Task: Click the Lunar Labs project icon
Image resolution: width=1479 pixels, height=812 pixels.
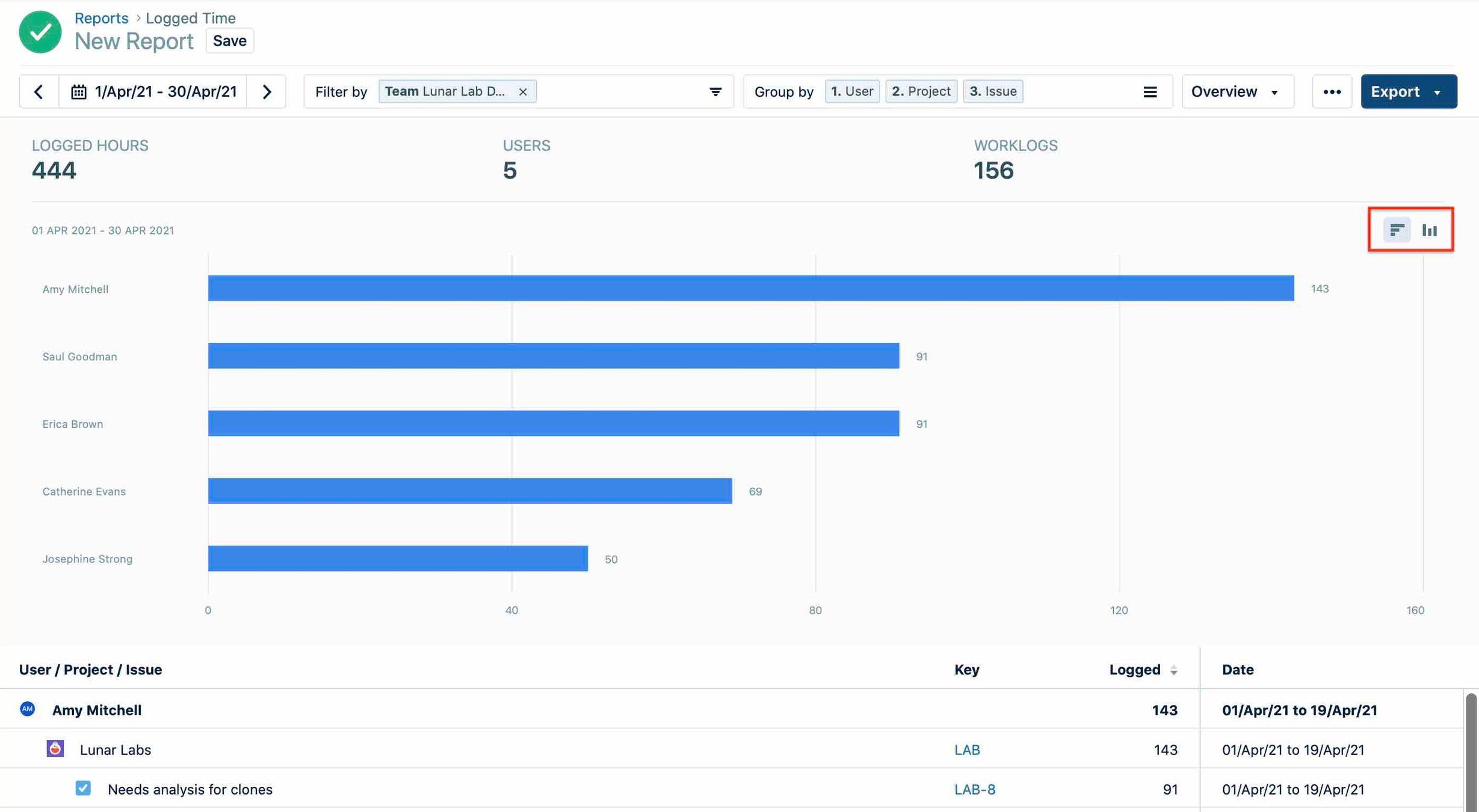Action: click(x=55, y=749)
